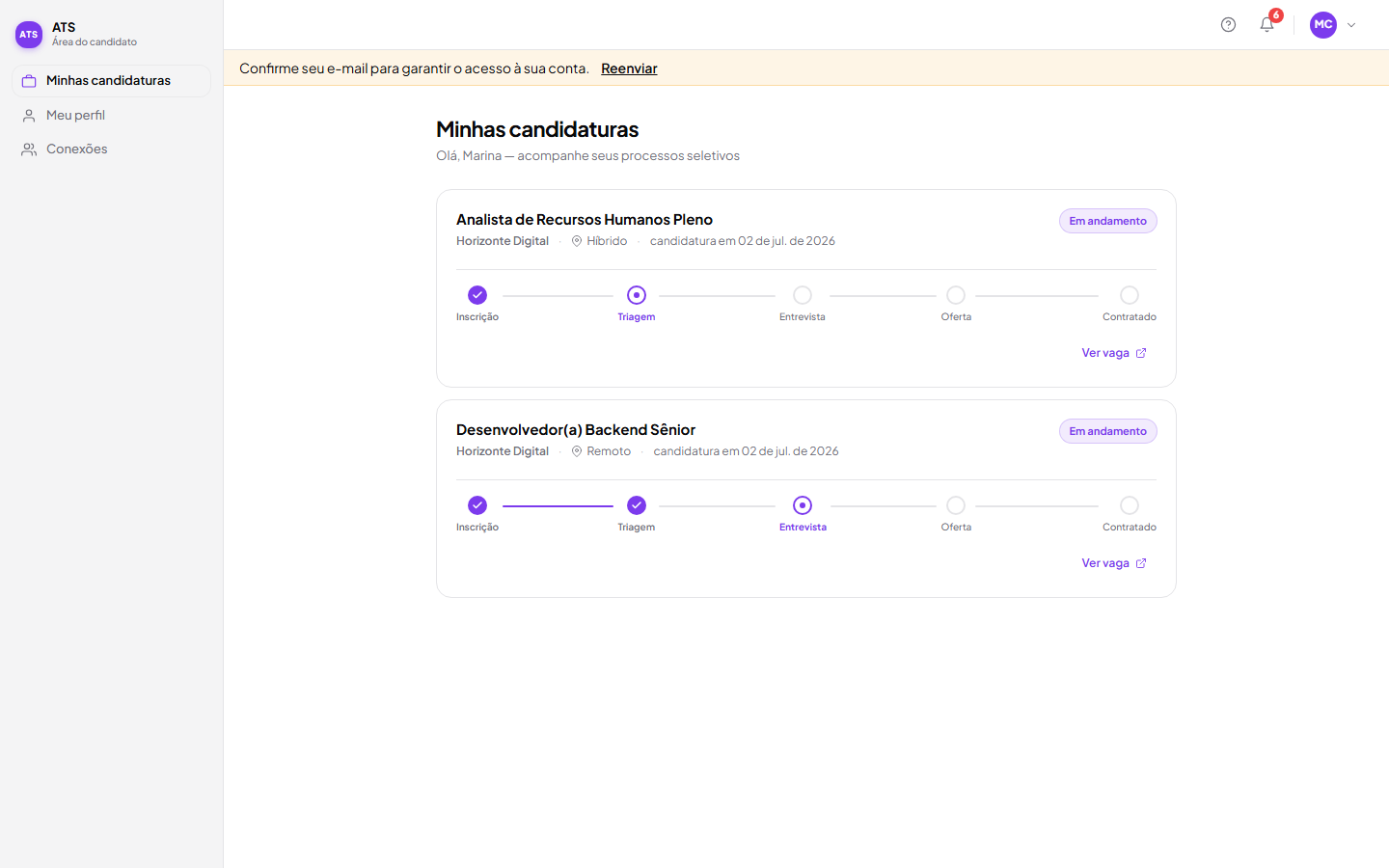Image resolution: width=1389 pixels, height=868 pixels.
Task: Click external link icon on Backend Sênior vaga
Action: 1141,563
